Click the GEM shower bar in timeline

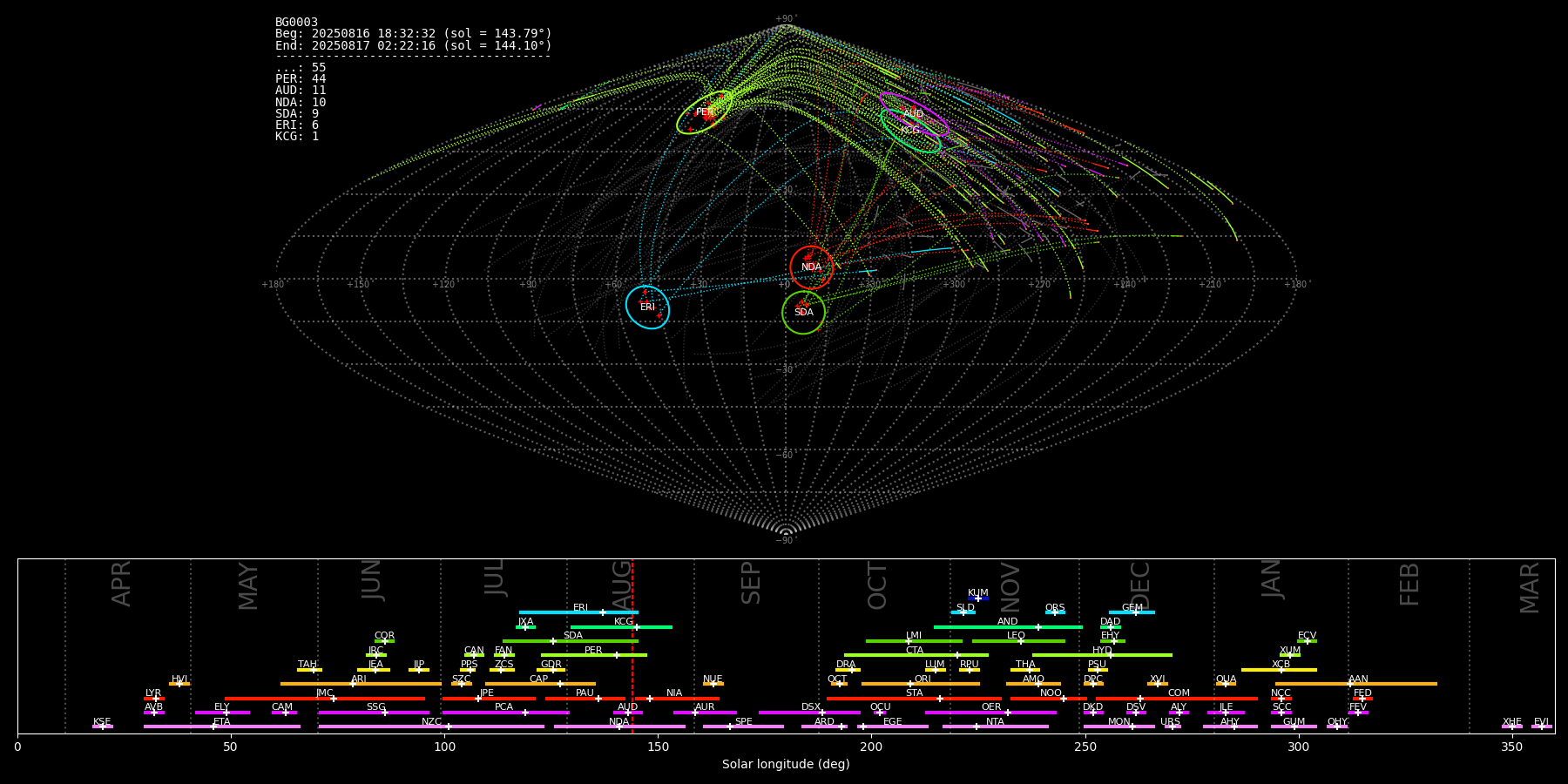tap(1132, 612)
